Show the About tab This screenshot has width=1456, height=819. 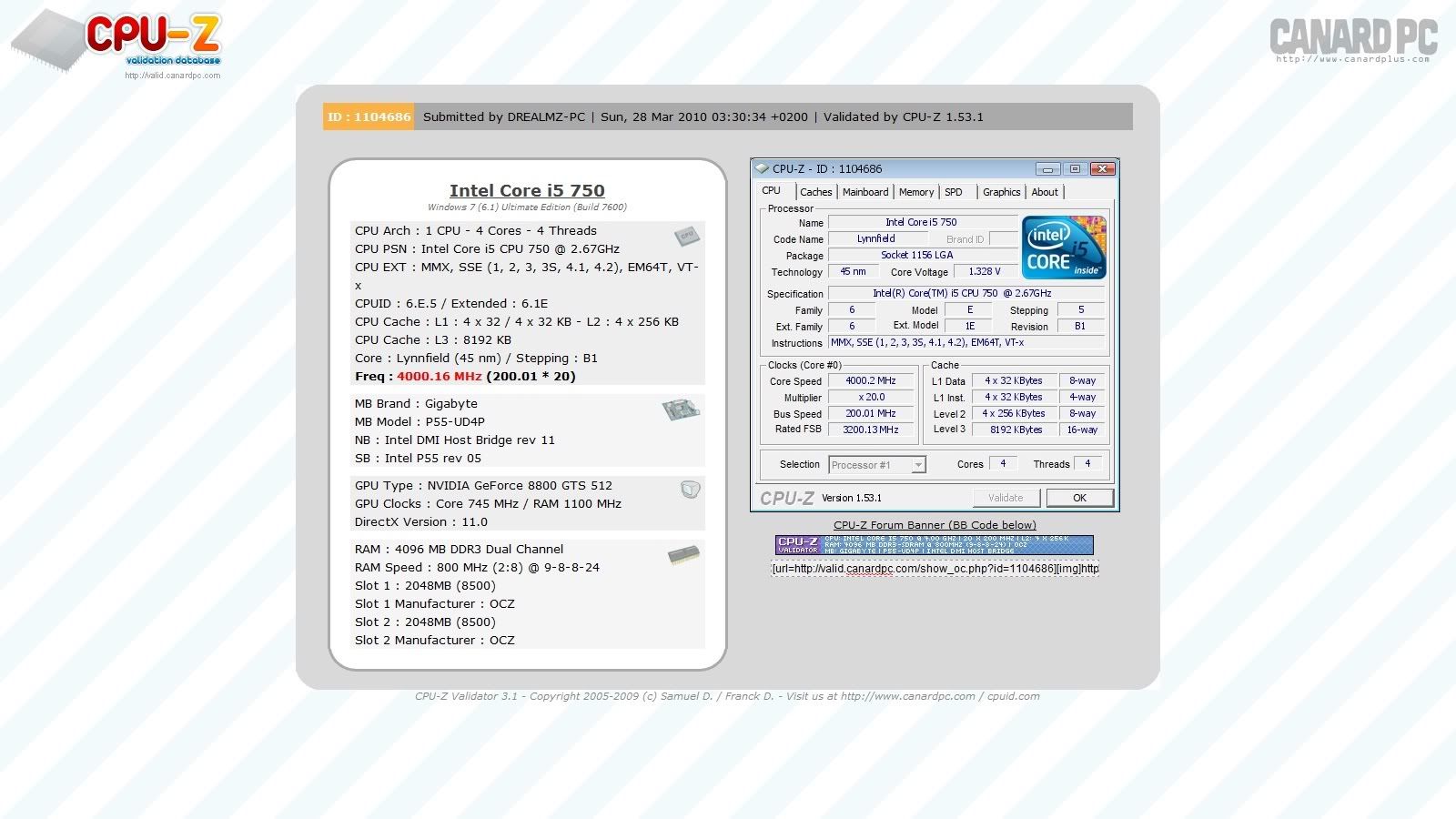pyautogui.click(x=1044, y=192)
